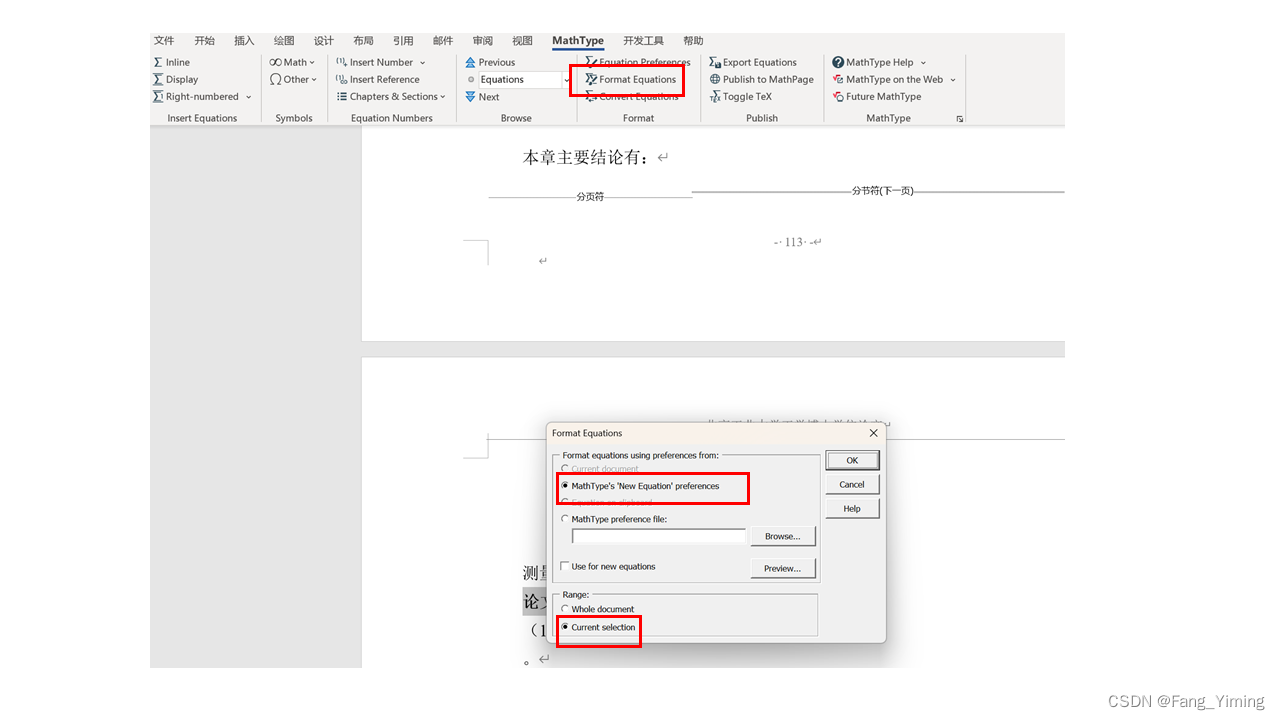Image resolution: width=1280 pixels, height=720 pixels.
Task: Switch to the 绘图 tab
Action: tap(284, 41)
